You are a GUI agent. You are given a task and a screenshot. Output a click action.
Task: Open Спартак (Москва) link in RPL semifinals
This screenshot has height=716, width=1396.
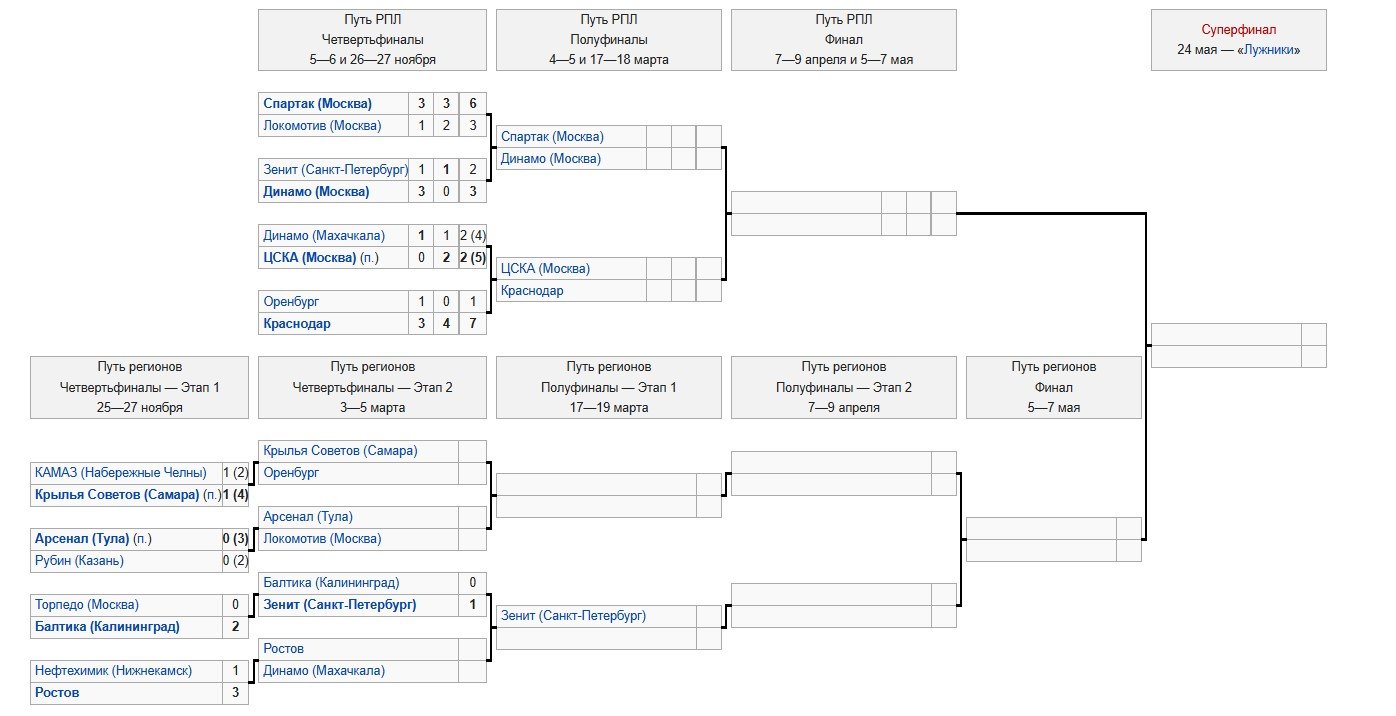[552, 137]
